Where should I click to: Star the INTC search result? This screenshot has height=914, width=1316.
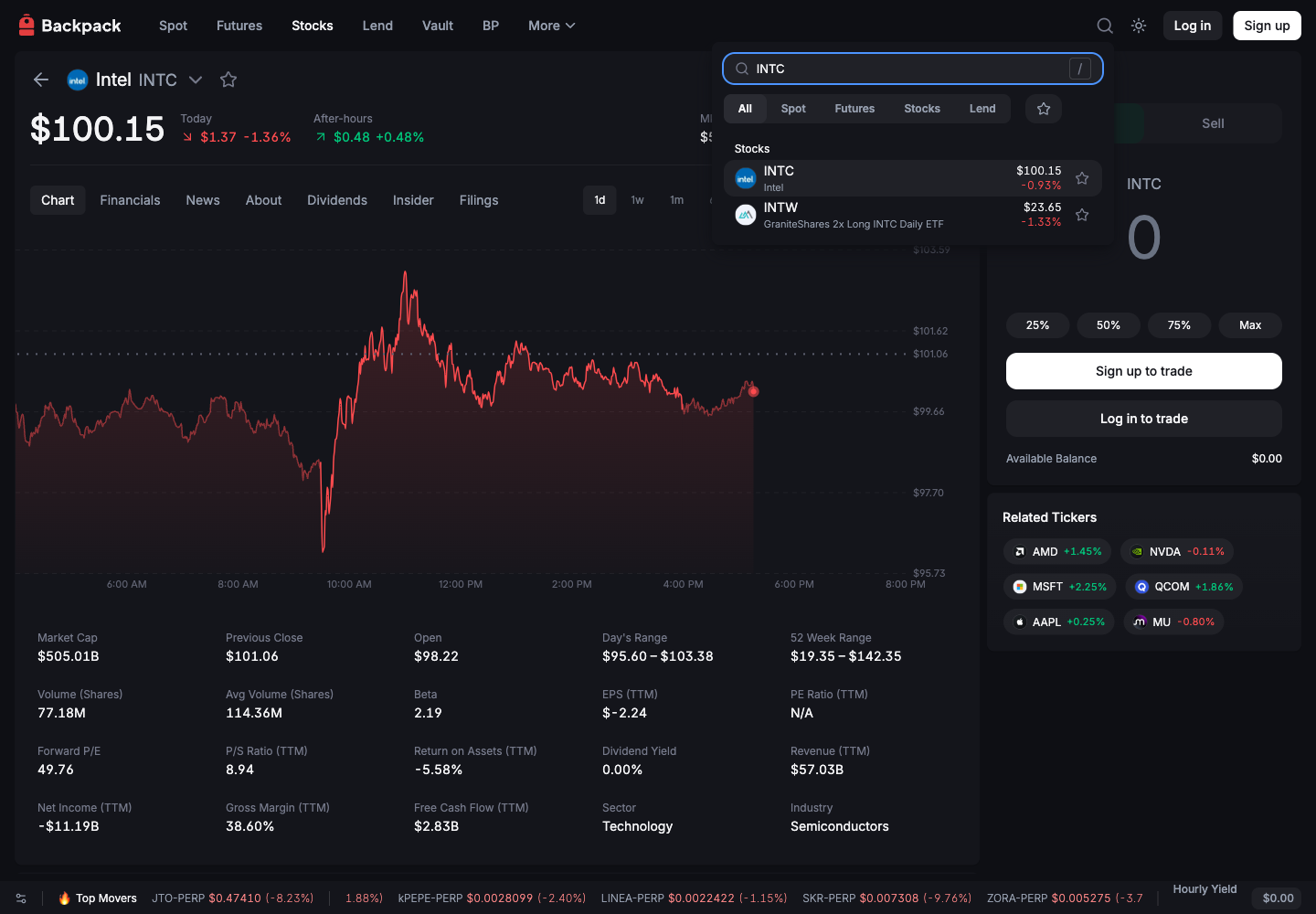pyautogui.click(x=1082, y=178)
